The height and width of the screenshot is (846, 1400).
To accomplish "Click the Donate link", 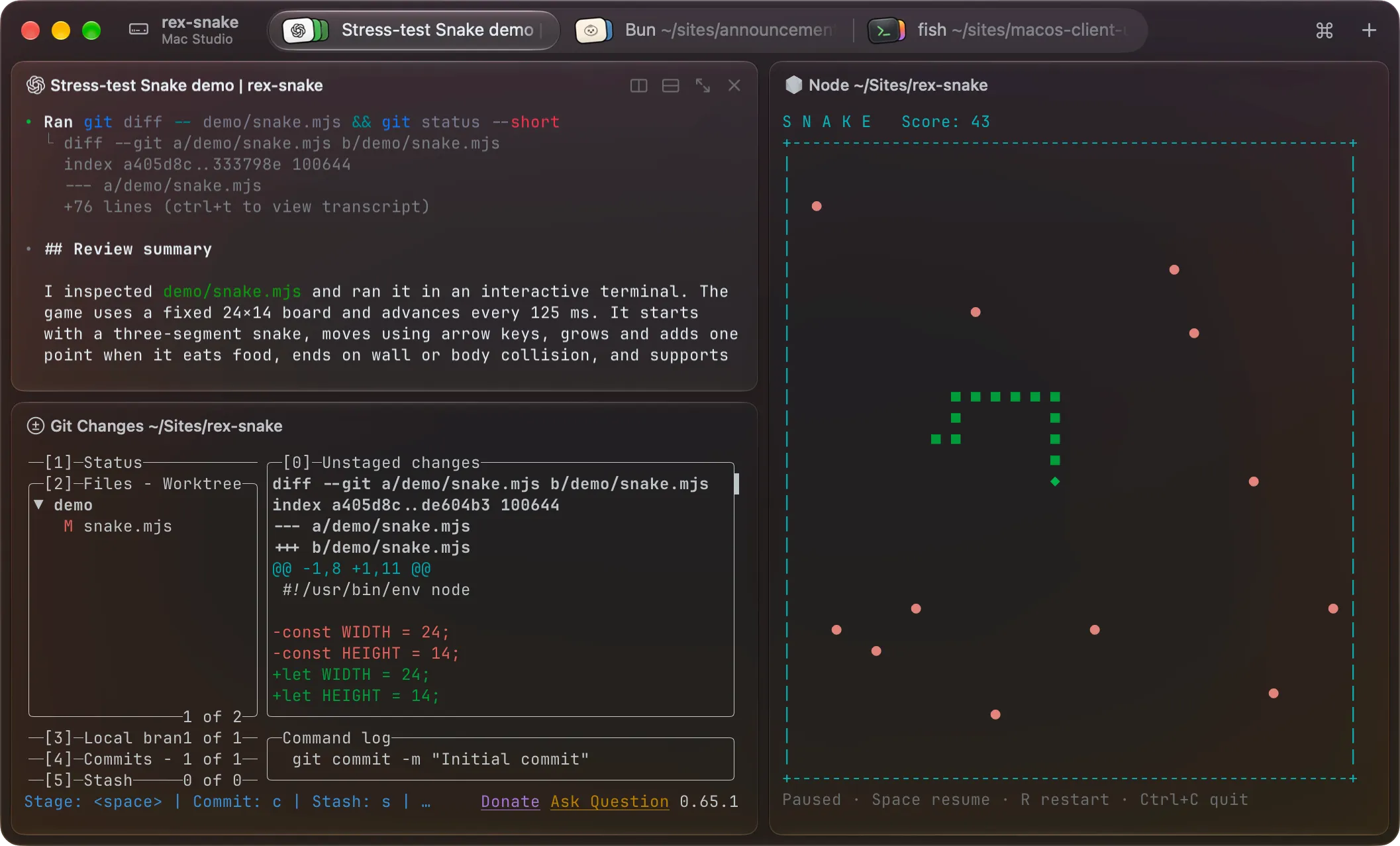I will (x=510, y=802).
